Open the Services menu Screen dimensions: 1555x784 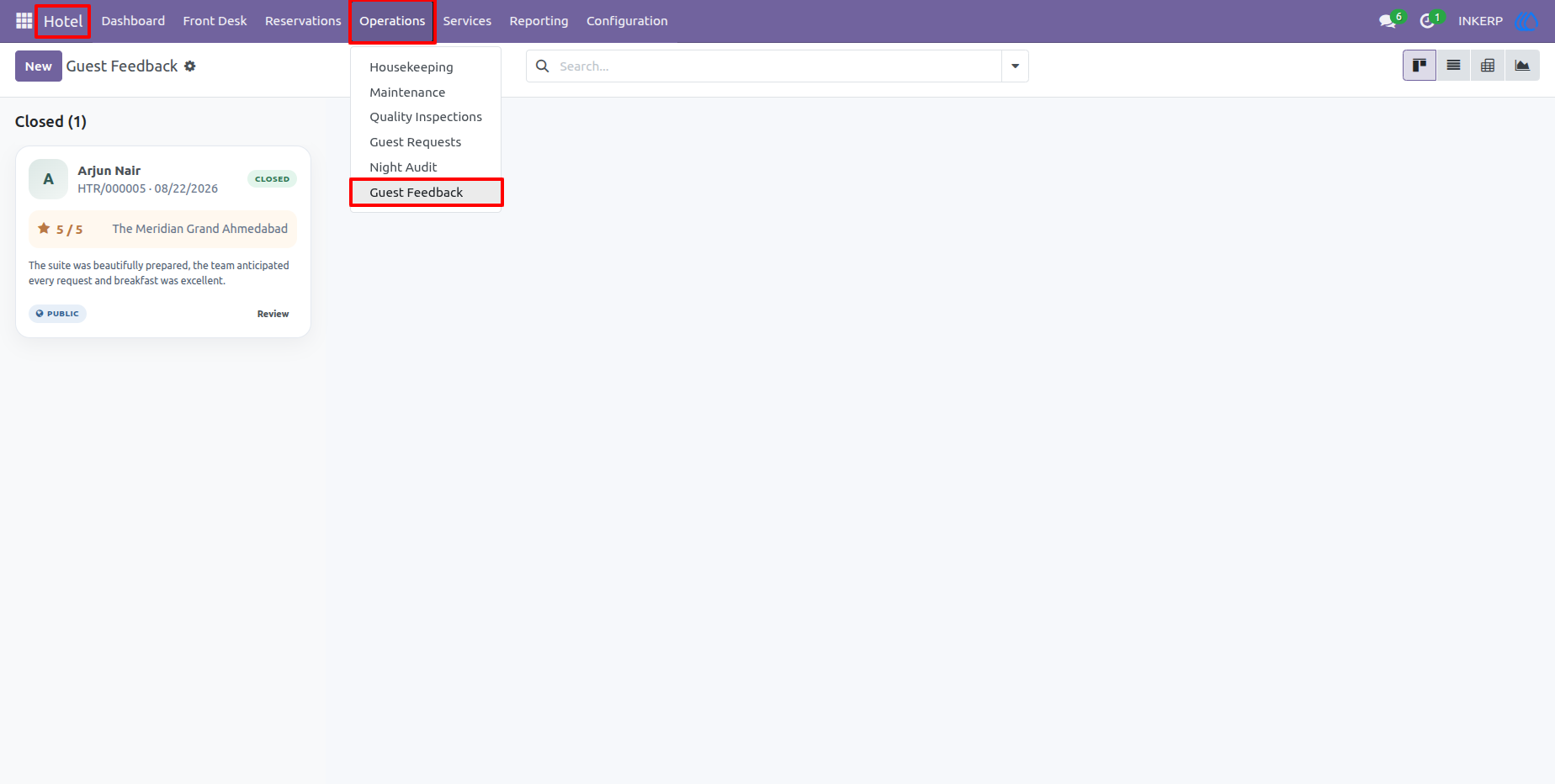coord(467,21)
